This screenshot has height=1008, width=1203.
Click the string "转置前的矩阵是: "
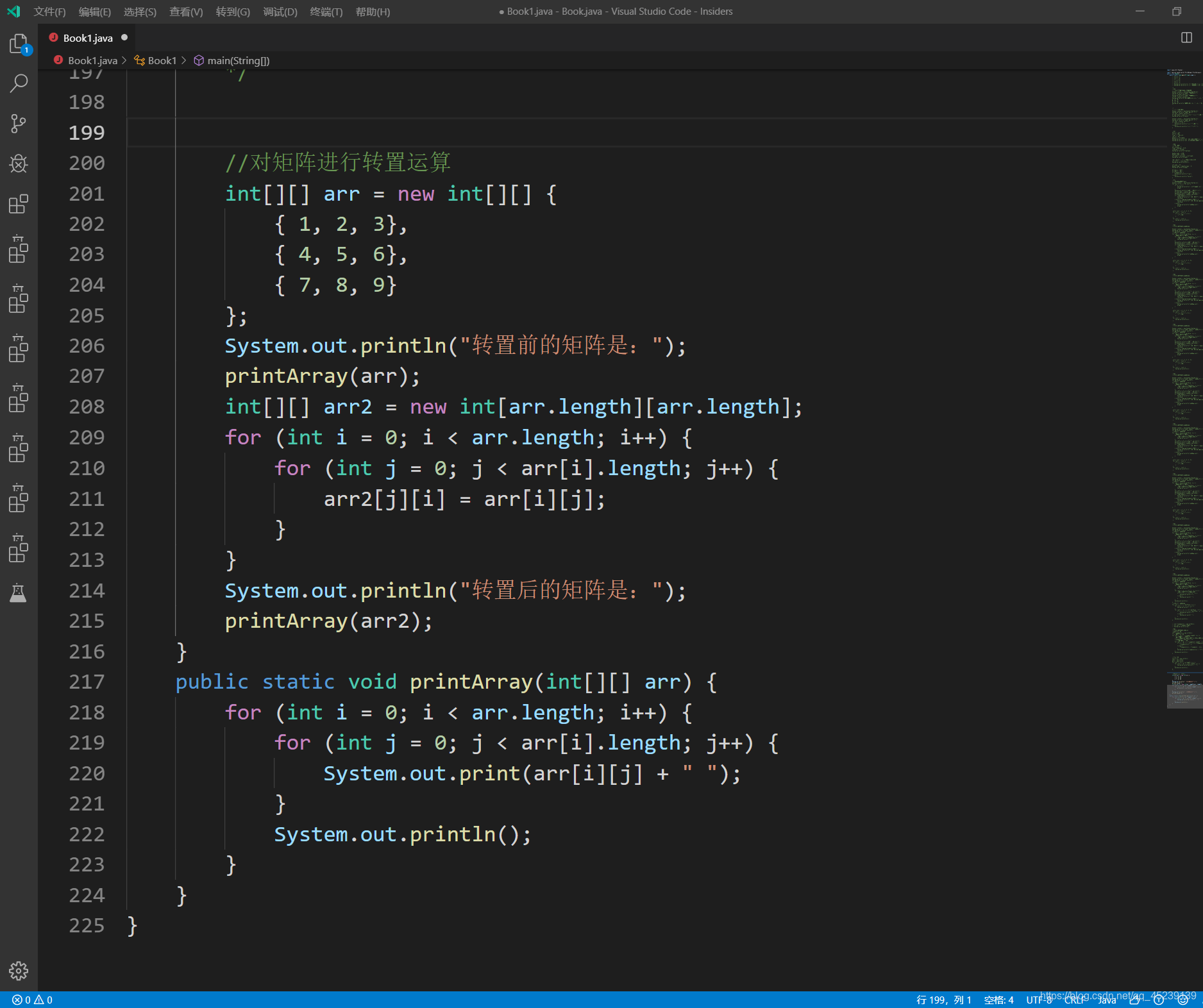(562, 346)
